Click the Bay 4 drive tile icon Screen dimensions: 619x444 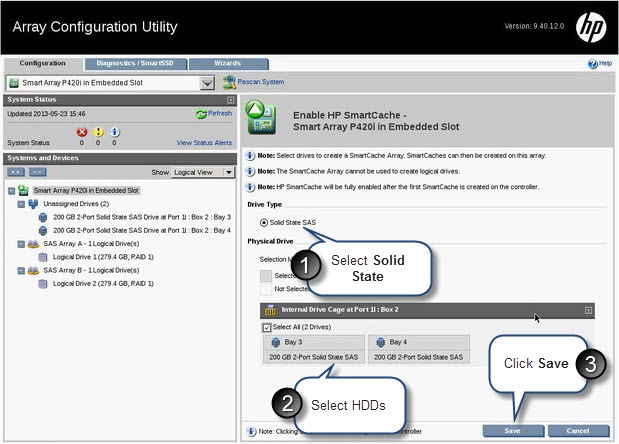(381, 342)
